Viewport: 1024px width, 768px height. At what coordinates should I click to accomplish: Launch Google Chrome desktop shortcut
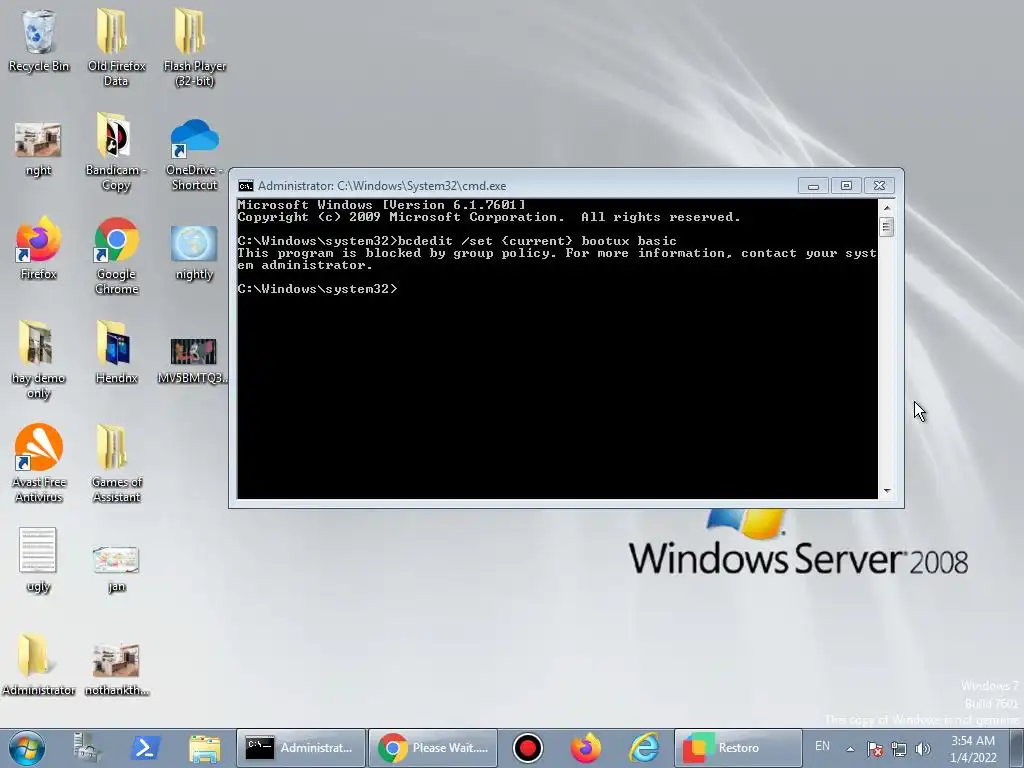(x=116, y=256)
